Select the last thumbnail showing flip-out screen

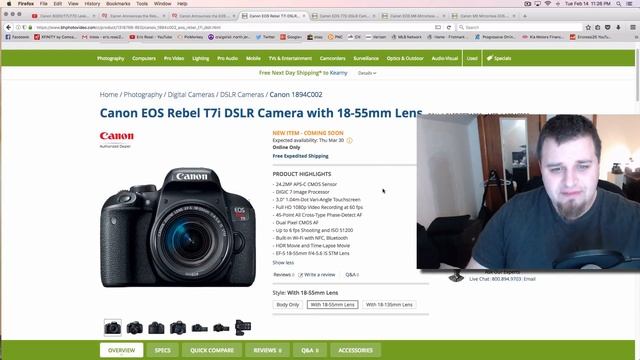tap(243, 327)
